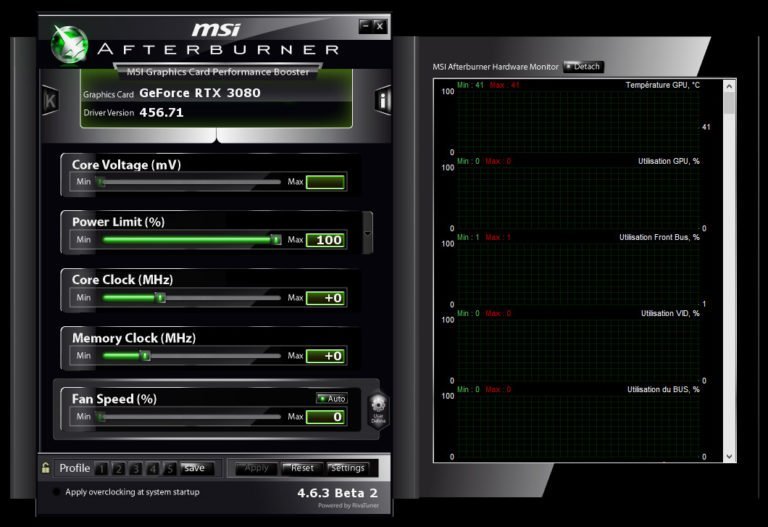Close the Afterburner window
This screenshot has width=768, height=527.
pyautogui.click(x=380, y=25)
